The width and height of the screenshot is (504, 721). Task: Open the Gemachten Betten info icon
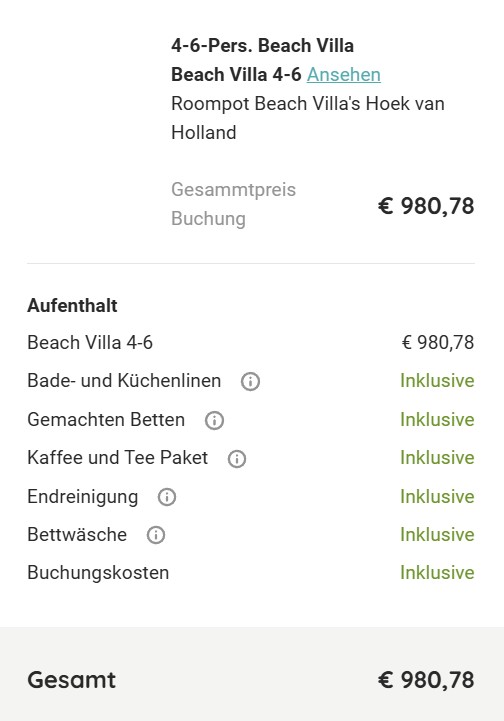pos(214,420)
